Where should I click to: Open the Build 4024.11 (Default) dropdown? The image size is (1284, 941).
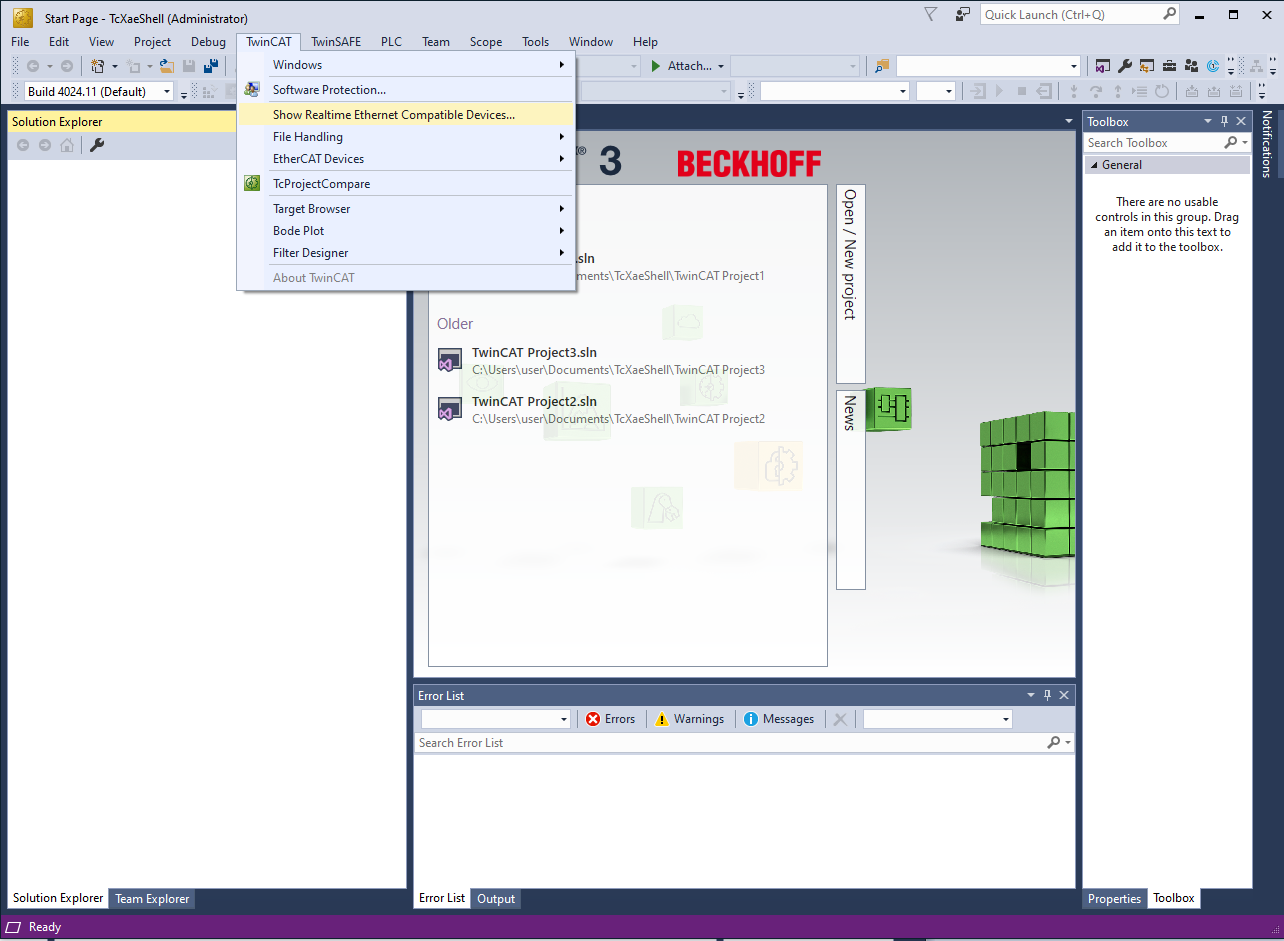167,92
